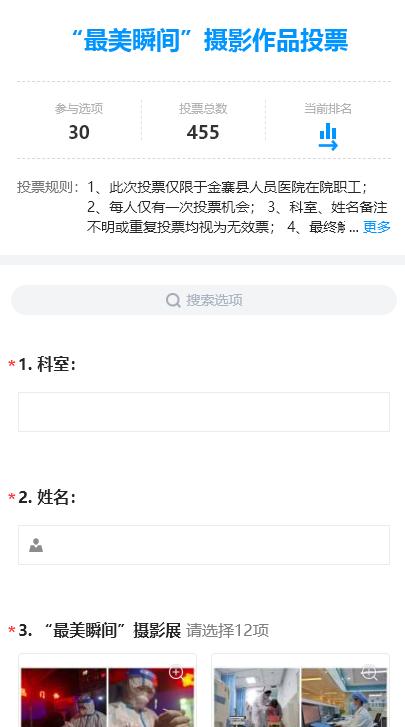Screen dimensions: 405x727
Task: Click the 投票总数 455 counter
Action: pos(203,122)
